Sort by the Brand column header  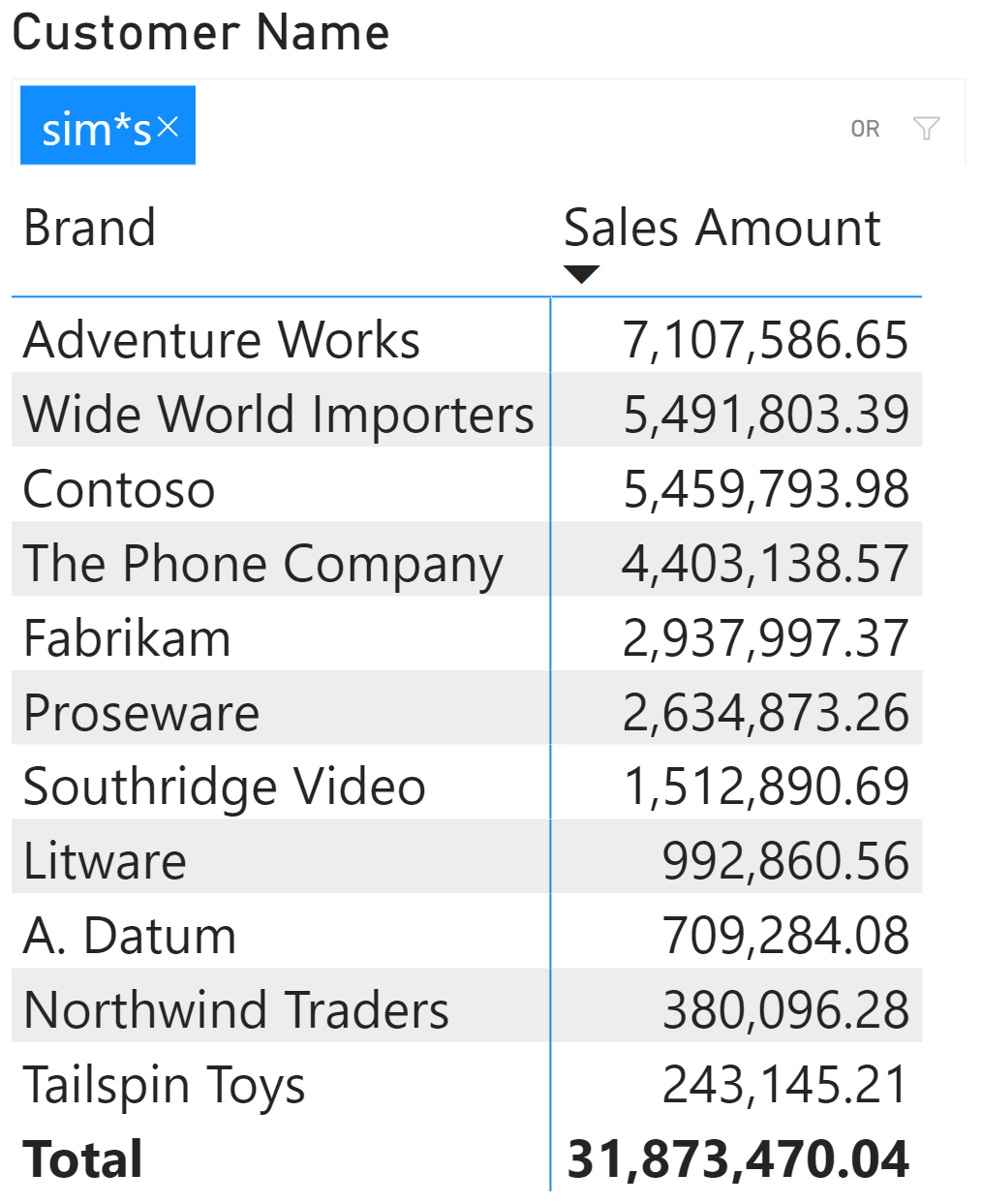tap(89, 229)
